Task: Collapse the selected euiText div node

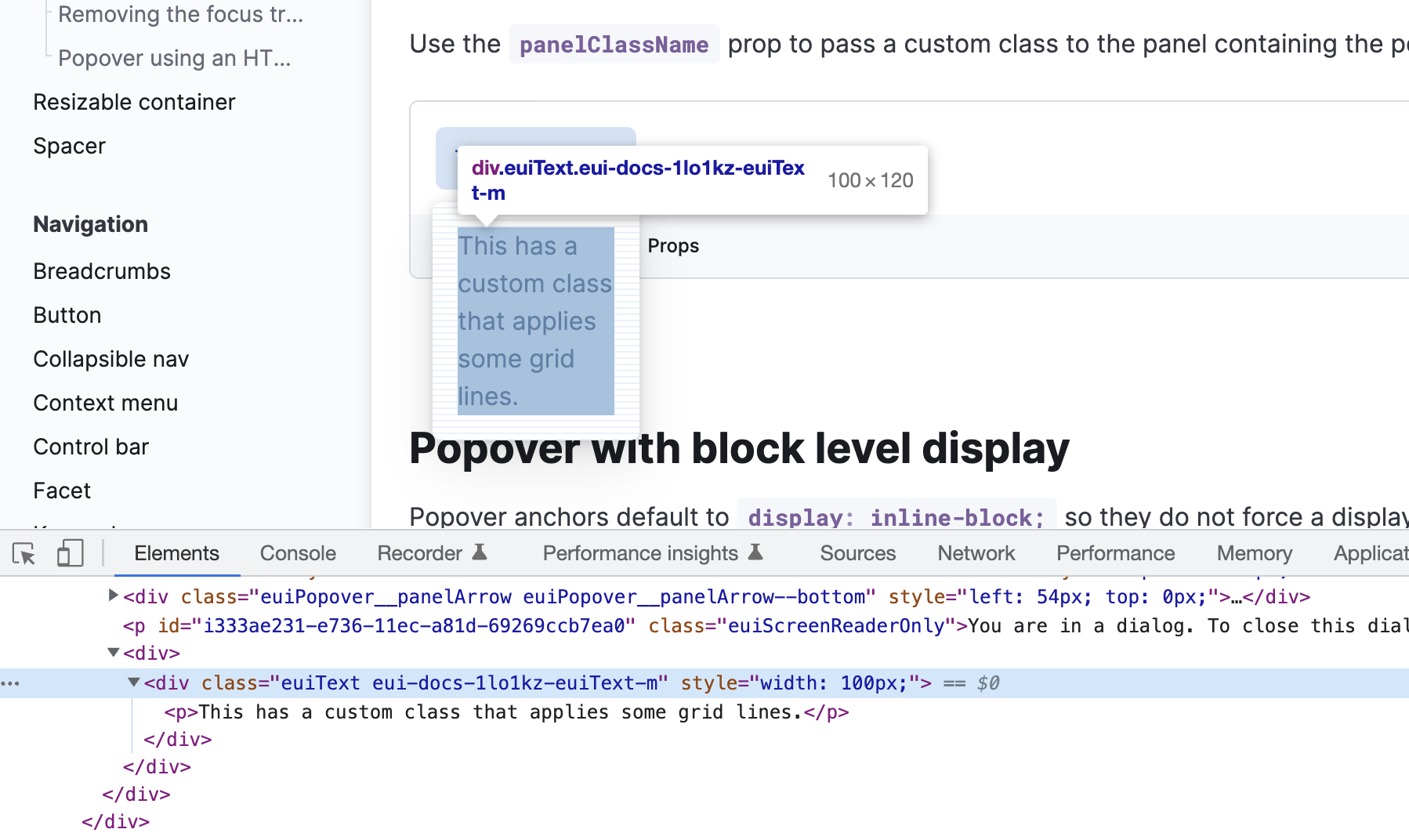Action: [133, 682]
